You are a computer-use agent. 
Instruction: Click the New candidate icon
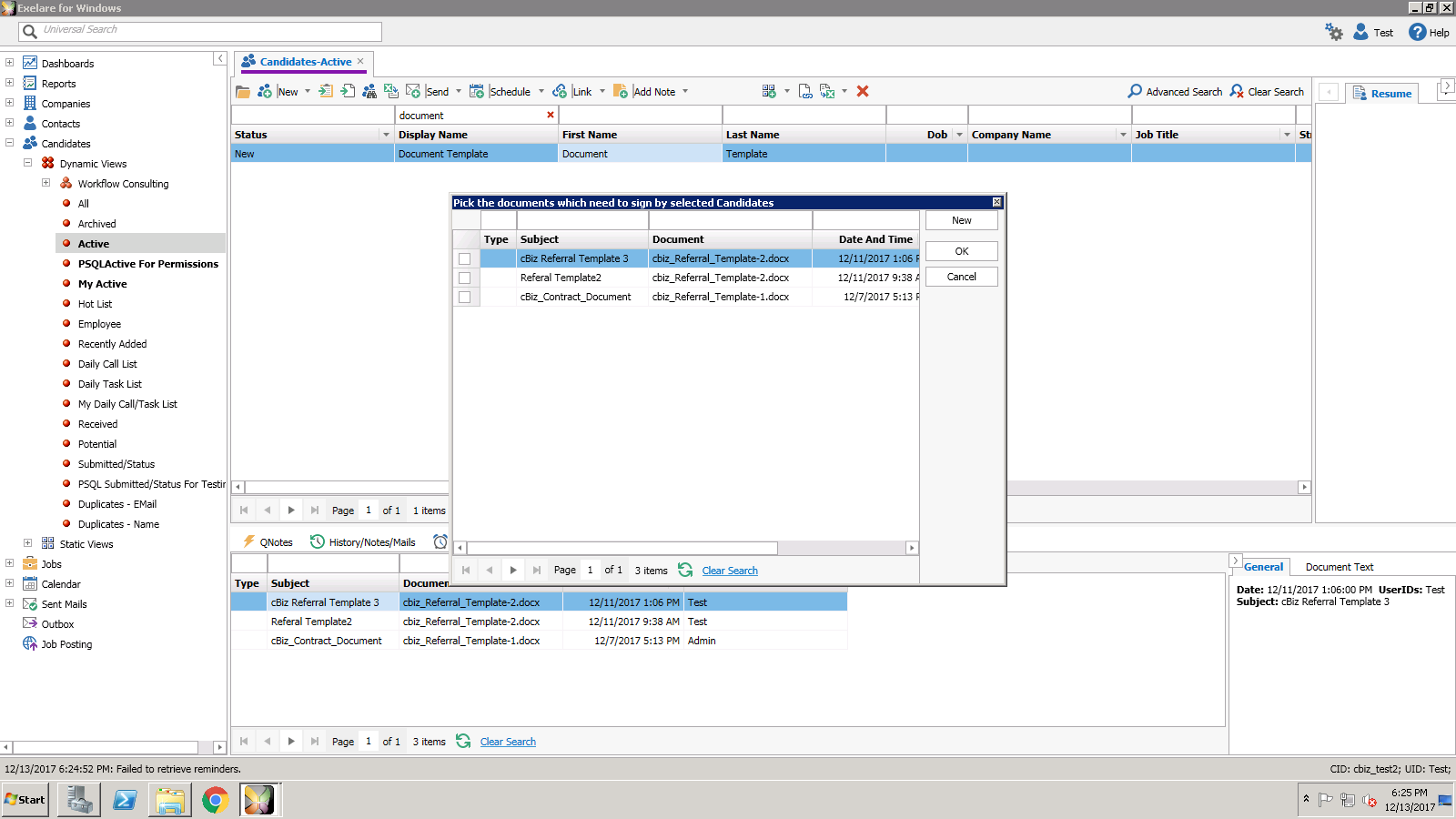[x=265, y=91]
